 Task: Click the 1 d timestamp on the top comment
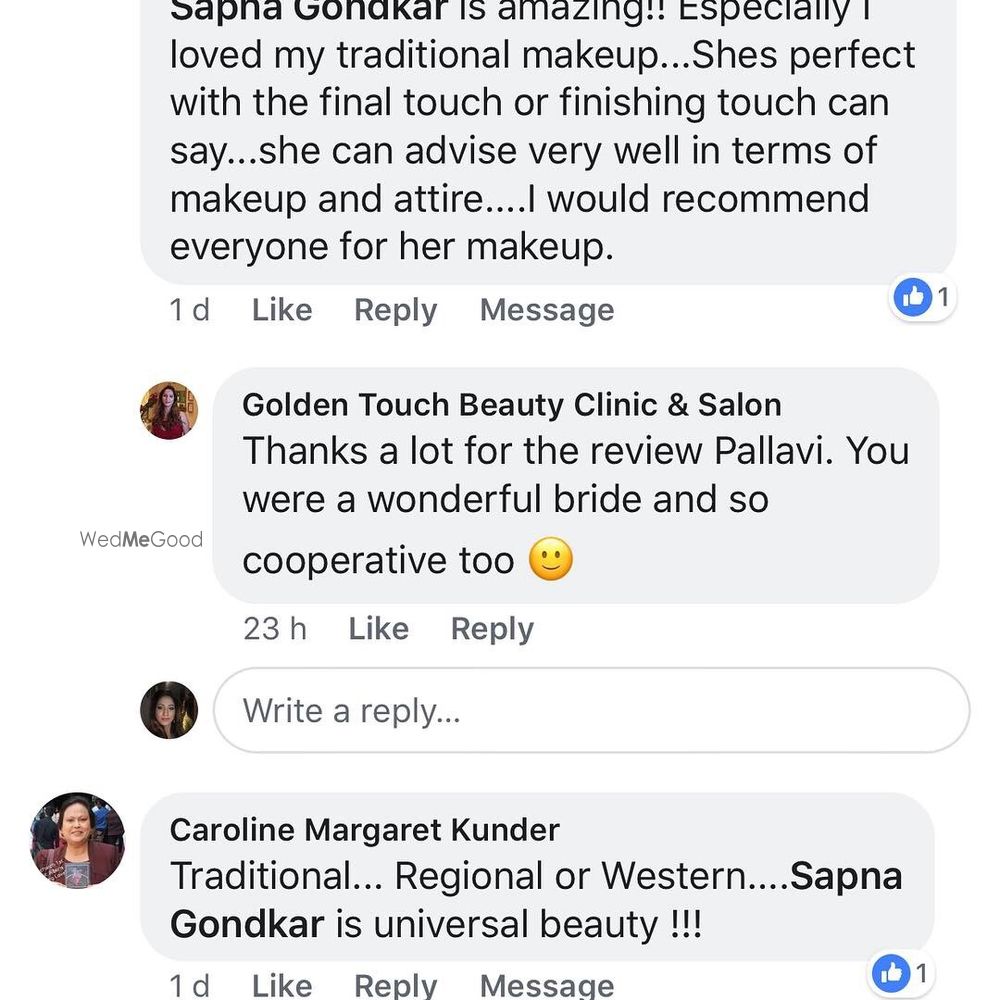point(190,310)
